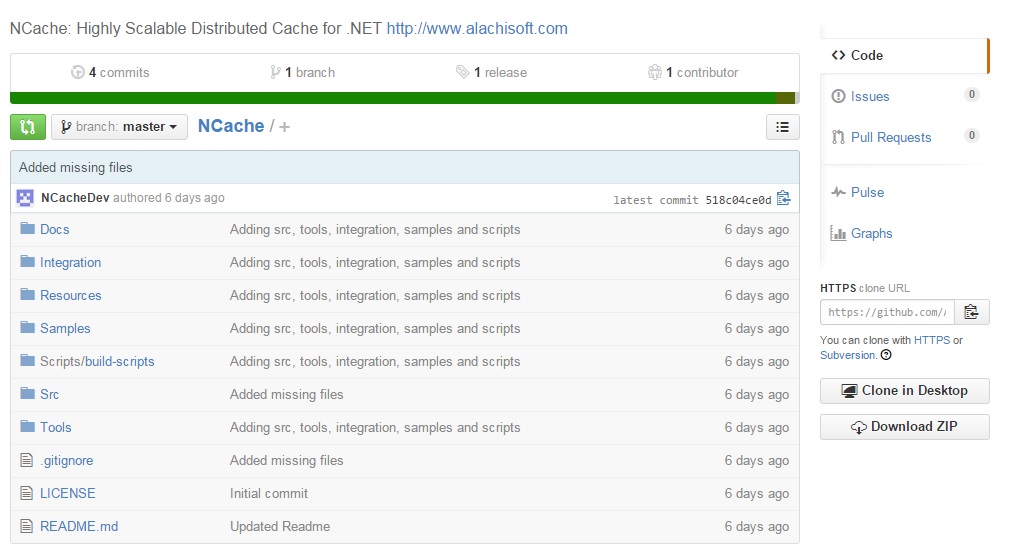Click the Pull Requests count badge
1012x550 pixels.
[971, 136]
